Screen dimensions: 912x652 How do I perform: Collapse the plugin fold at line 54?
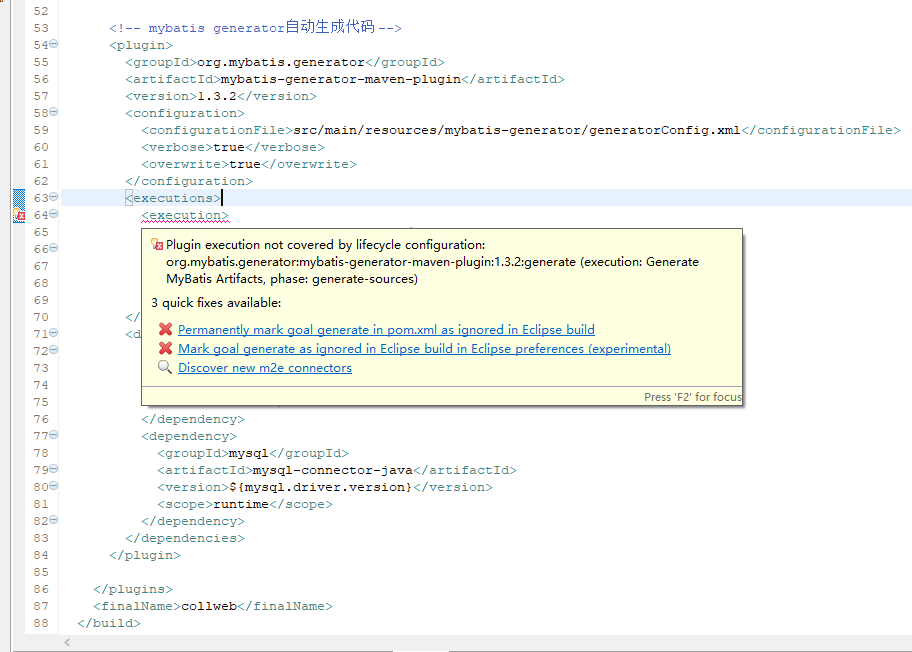pos(54,44)
